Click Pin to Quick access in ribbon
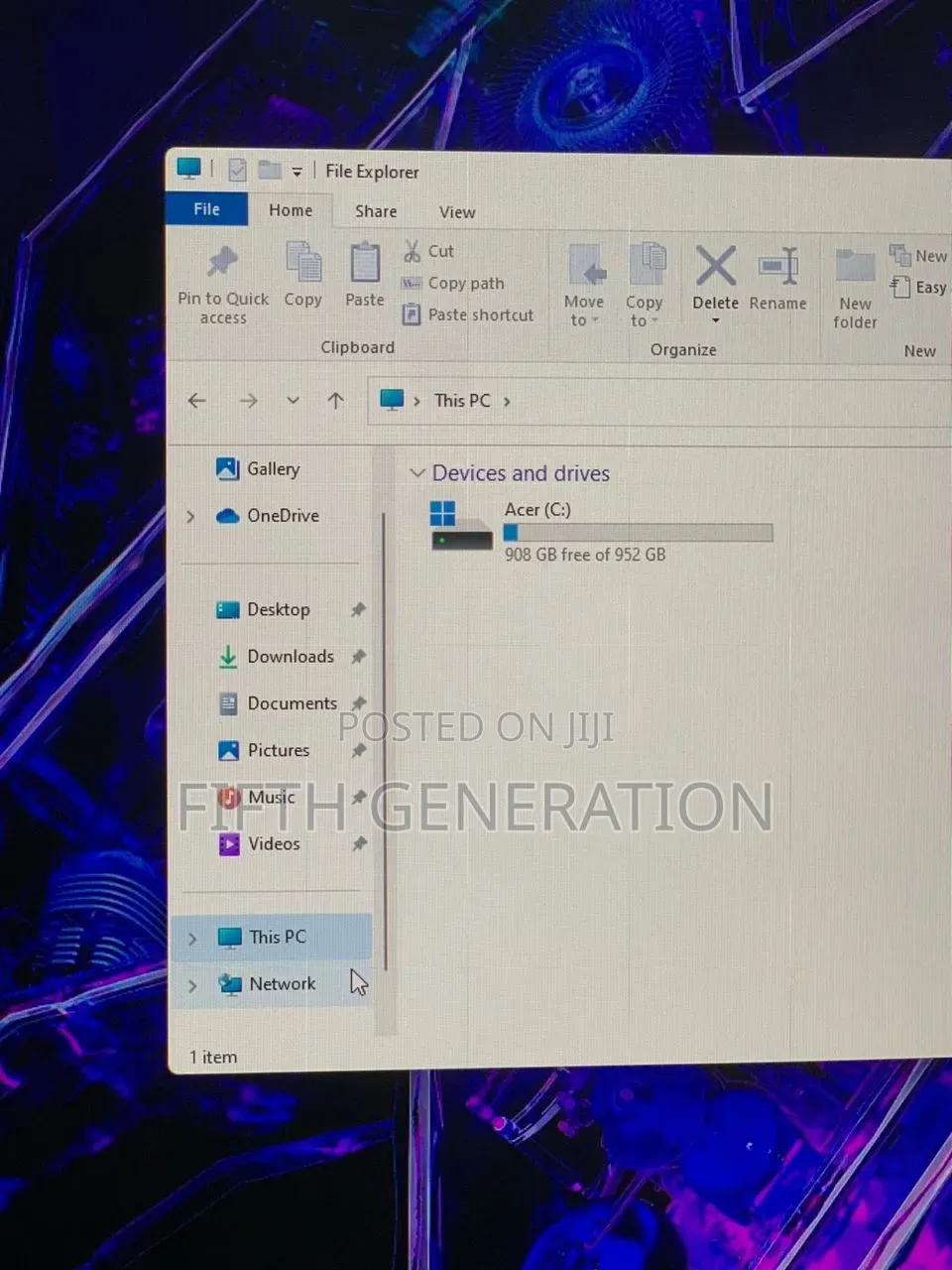This screenshot has width=952, height=1270. 223,286
